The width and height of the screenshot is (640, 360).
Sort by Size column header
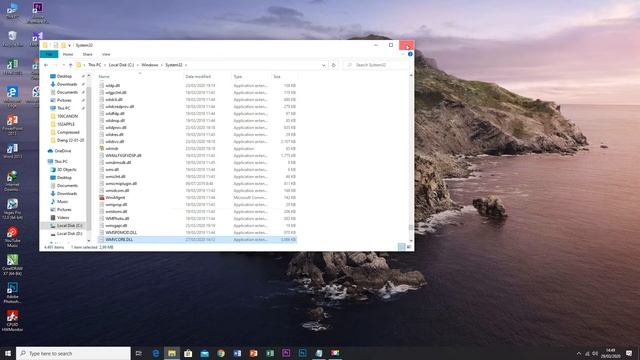(x=284, y=77)
